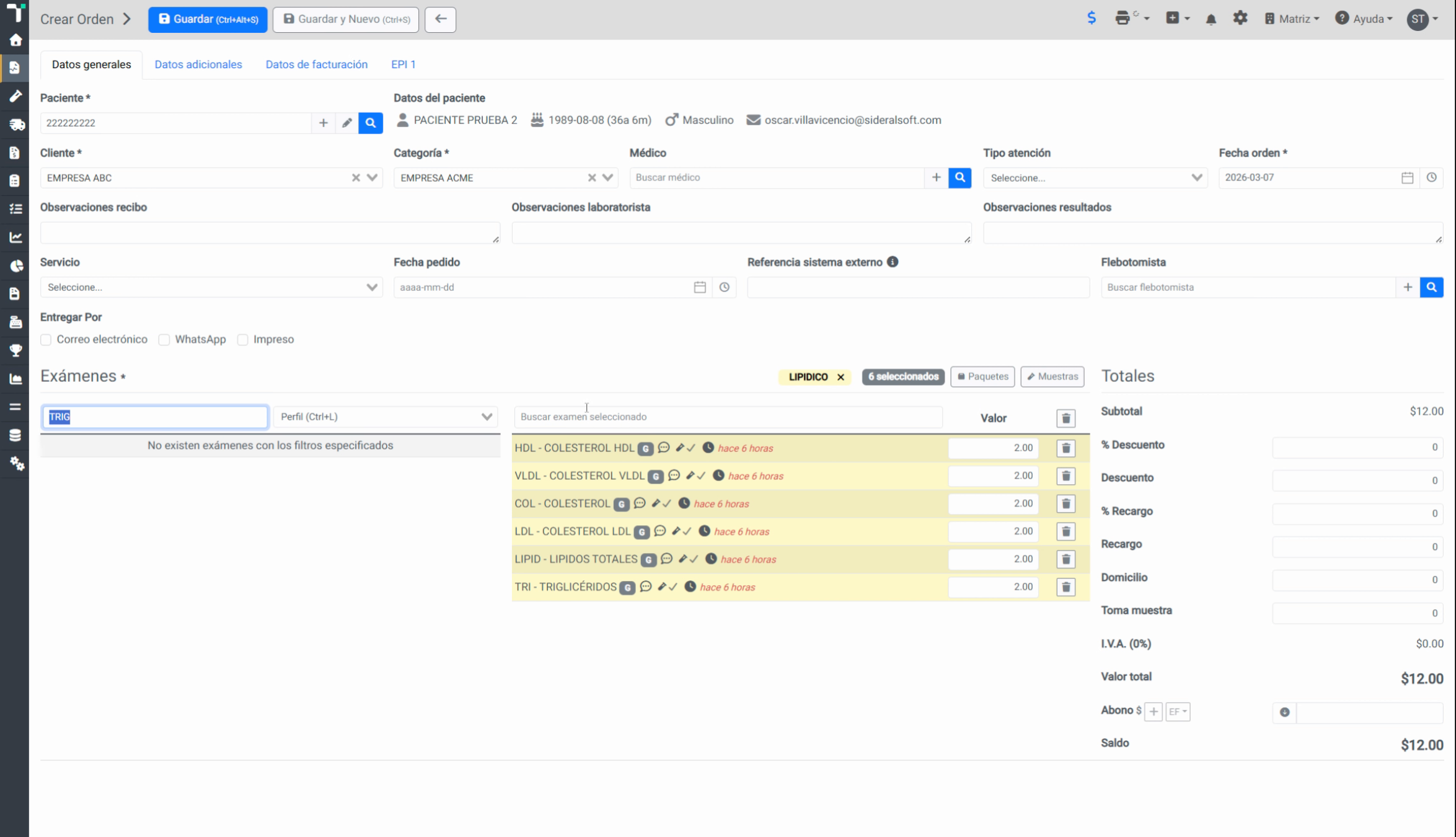Open the settings gear in top bar
The height and width of the screenshot is (837, 1456).
pos(1240,18)
